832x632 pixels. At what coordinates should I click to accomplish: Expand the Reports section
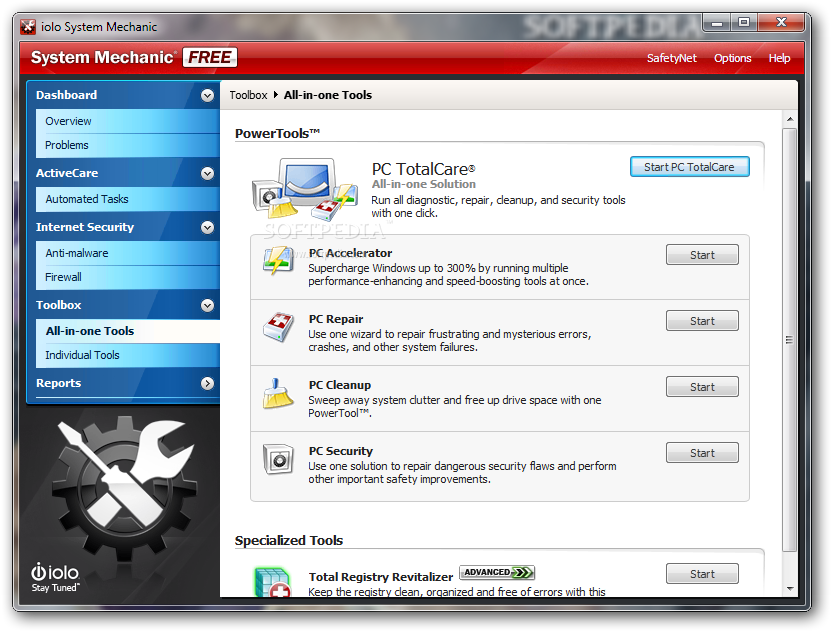click(x=207, y=383)
